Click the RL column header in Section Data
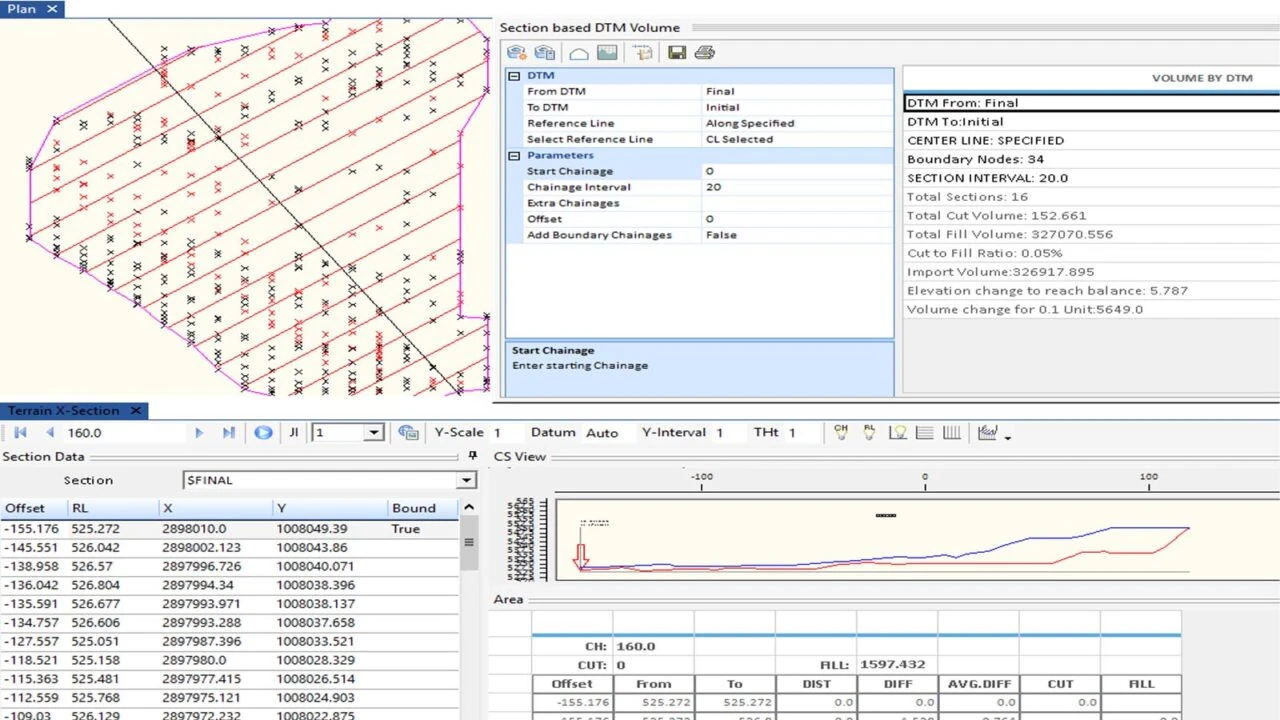 (x=112, y=508)
